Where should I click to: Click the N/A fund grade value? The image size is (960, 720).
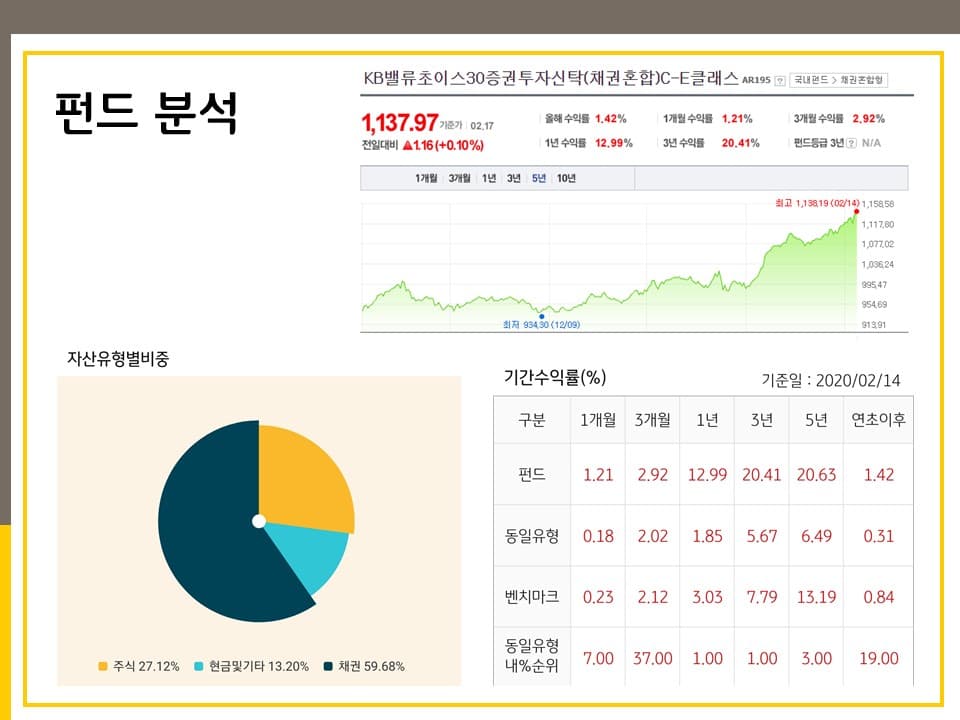[871, 143]
